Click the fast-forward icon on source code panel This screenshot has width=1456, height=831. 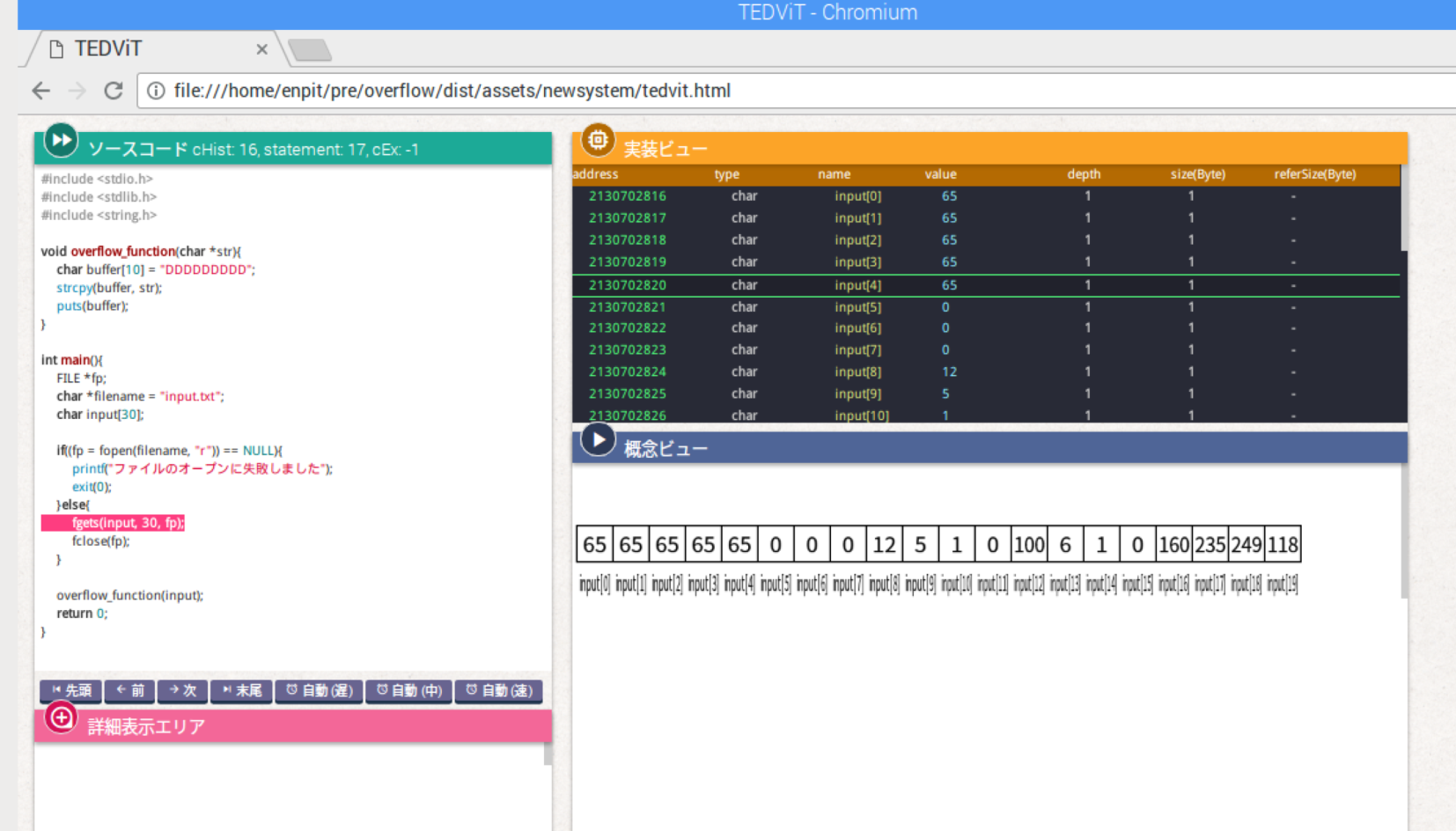point(61,140)
